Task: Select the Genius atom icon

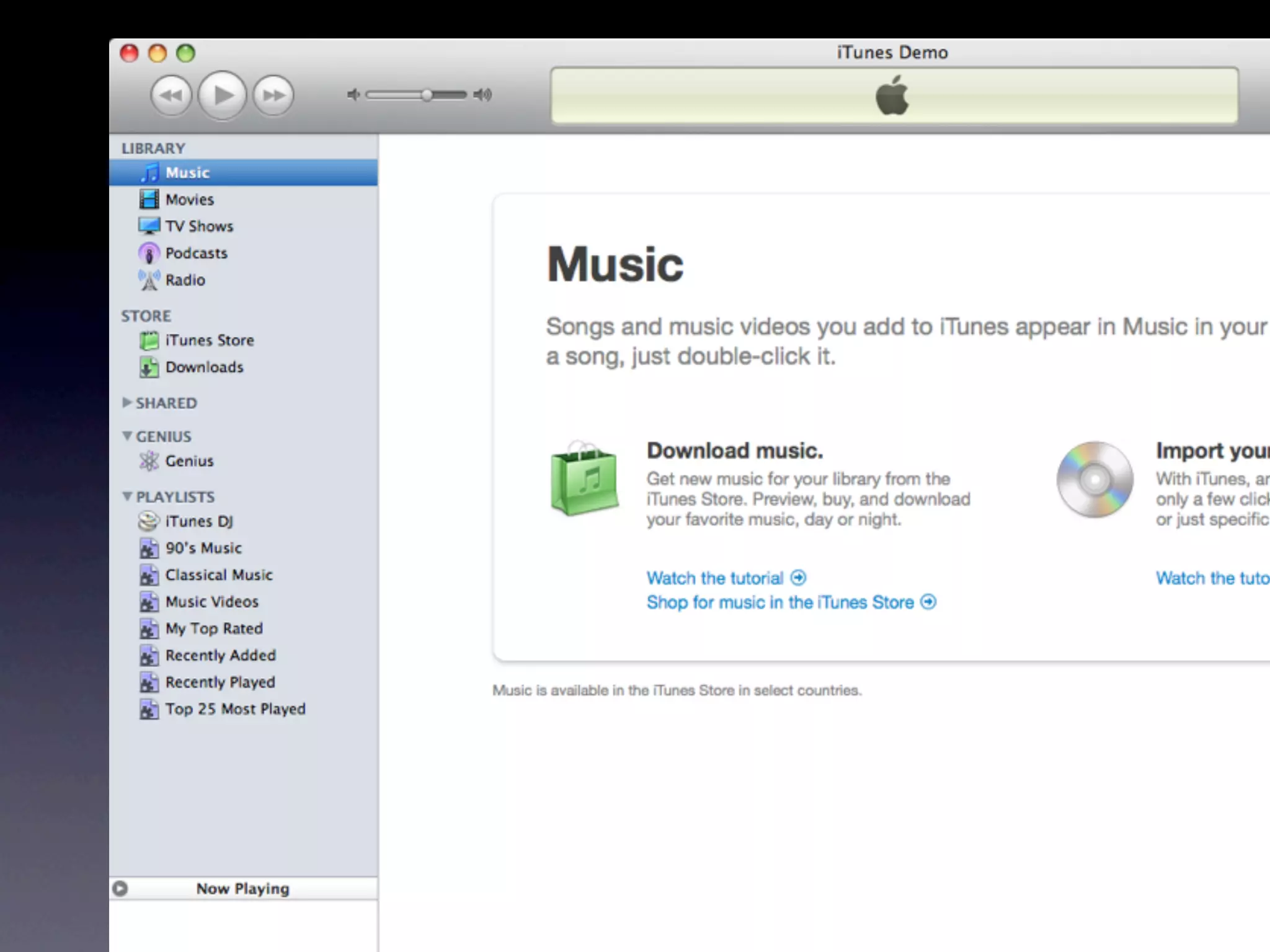Action: [x=149, y=461]
